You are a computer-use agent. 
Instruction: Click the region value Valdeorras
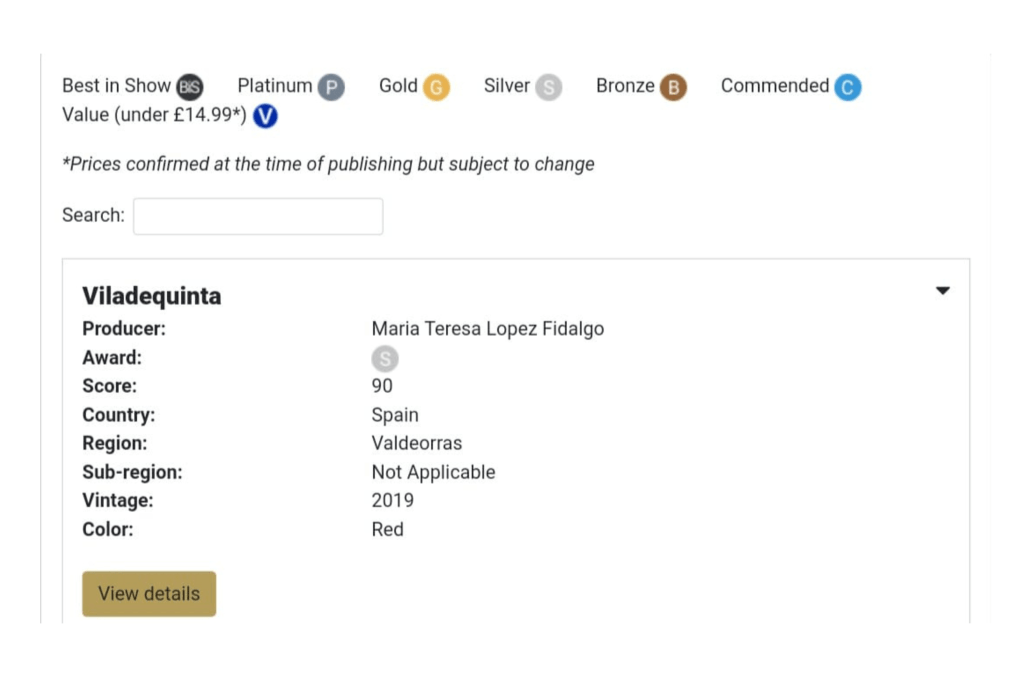(x=416, y=443)
